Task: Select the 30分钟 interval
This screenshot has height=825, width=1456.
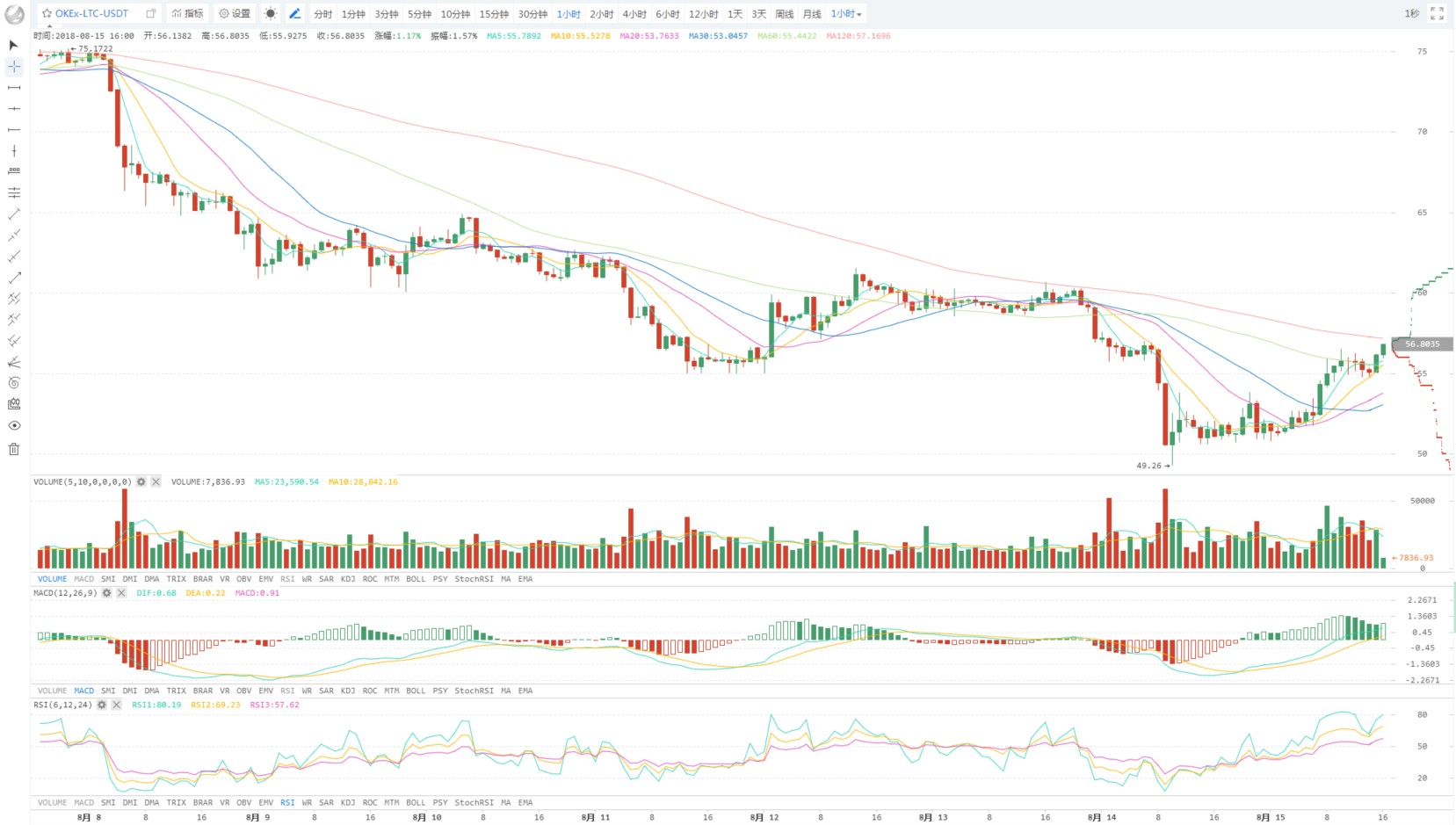Action: [532, 14]
